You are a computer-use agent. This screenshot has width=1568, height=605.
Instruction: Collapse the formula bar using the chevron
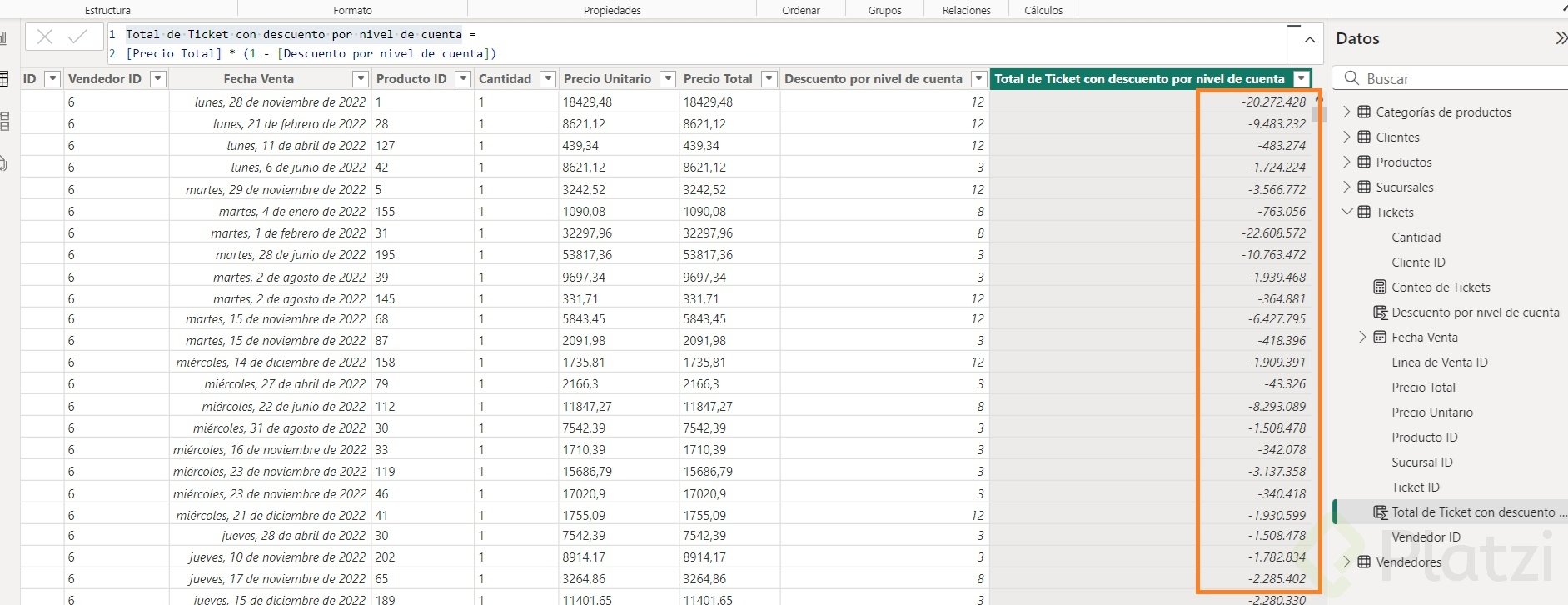point(1310,40)
